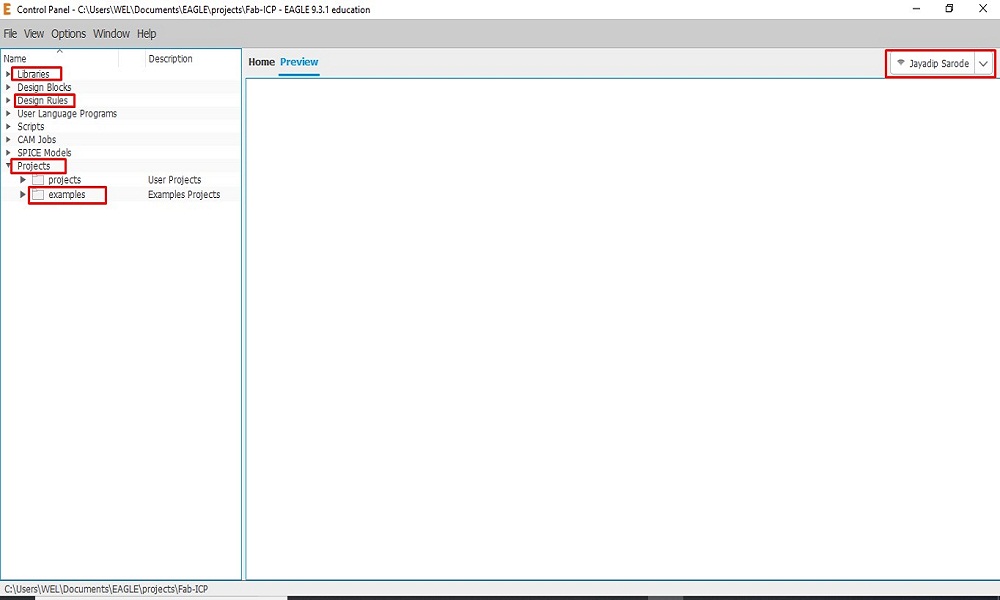Minimize the Control Panel window
Image resolution: width=1000 pixels, height=600 pixels.
[916, 9]
